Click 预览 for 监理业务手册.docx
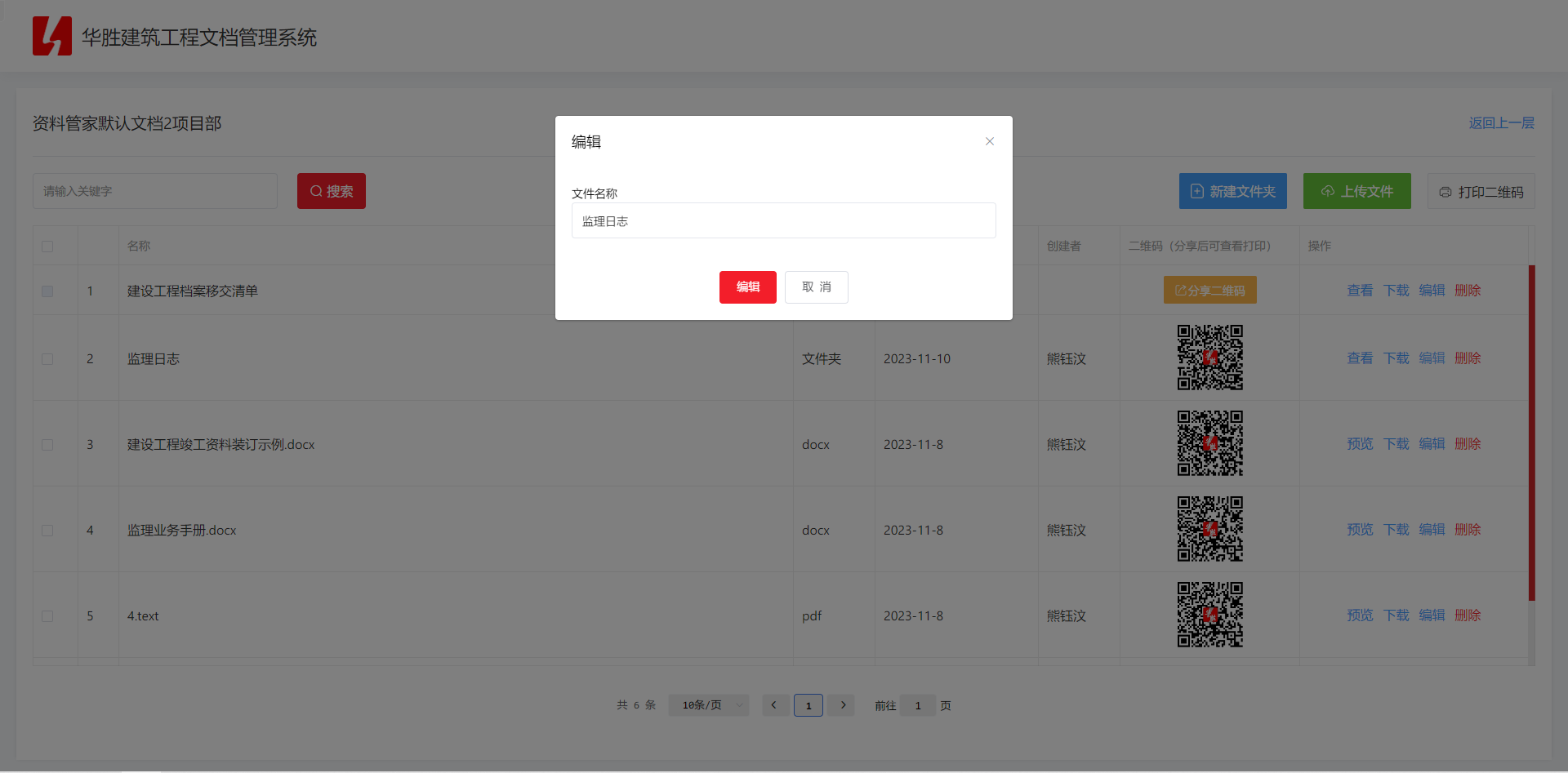 pos(1360,529)
